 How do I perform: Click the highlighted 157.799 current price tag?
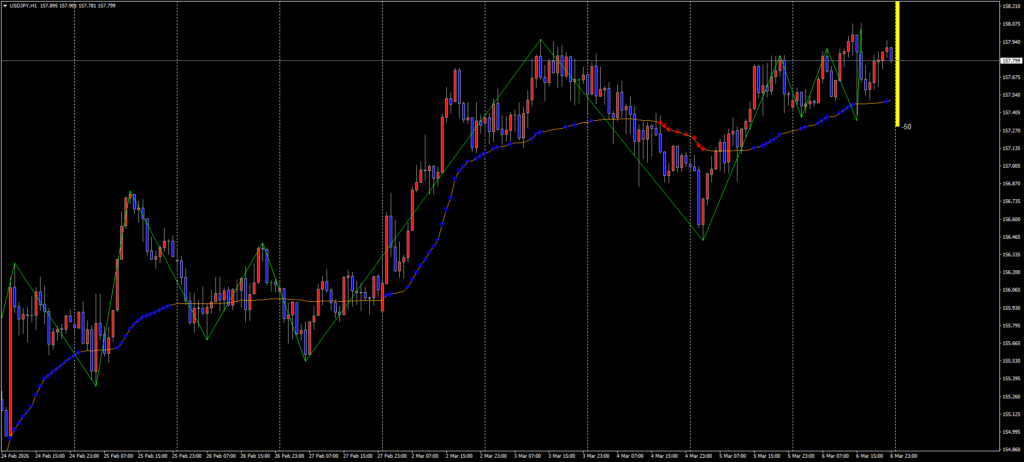click(x=1009, y=61)
